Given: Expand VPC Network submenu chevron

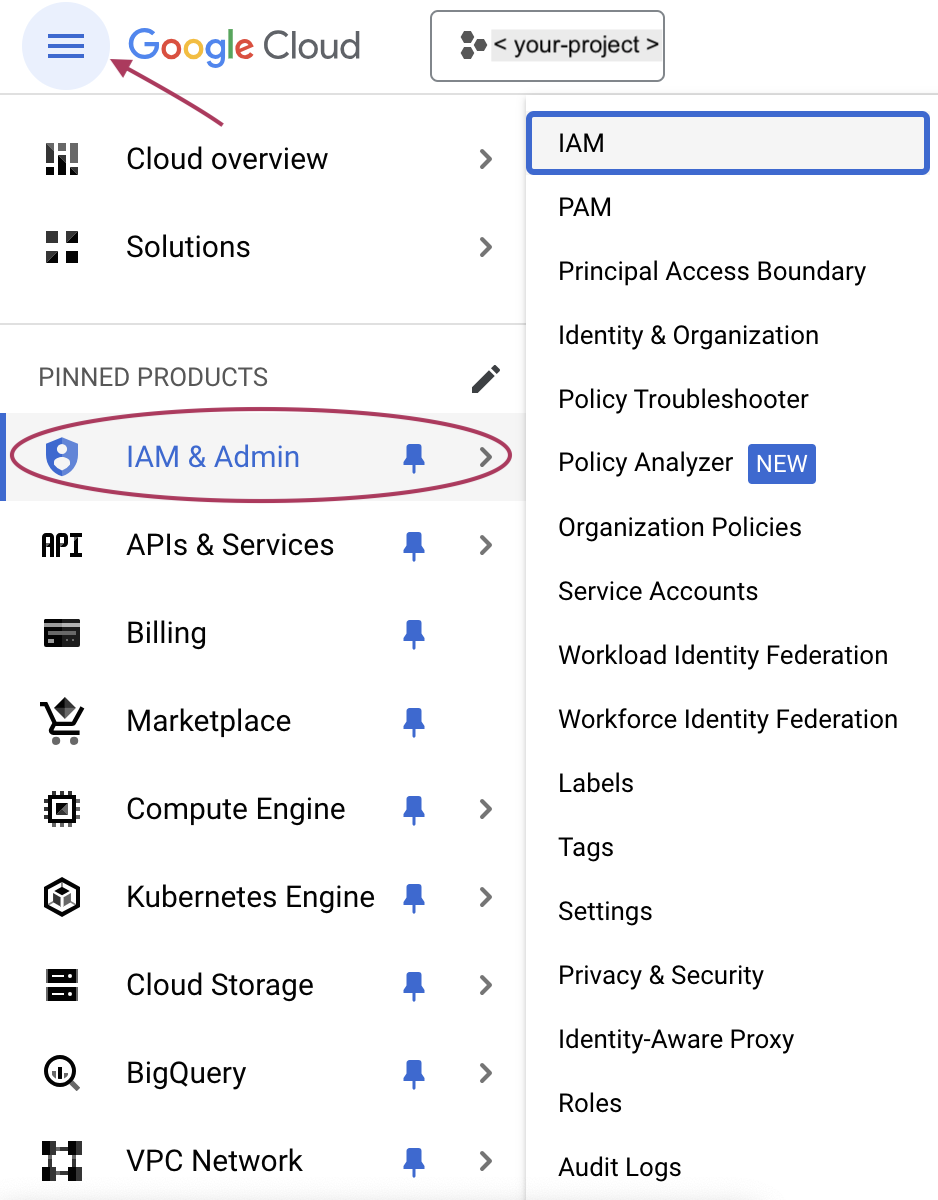Looking at the screenshot, I should coord(486,1161).
